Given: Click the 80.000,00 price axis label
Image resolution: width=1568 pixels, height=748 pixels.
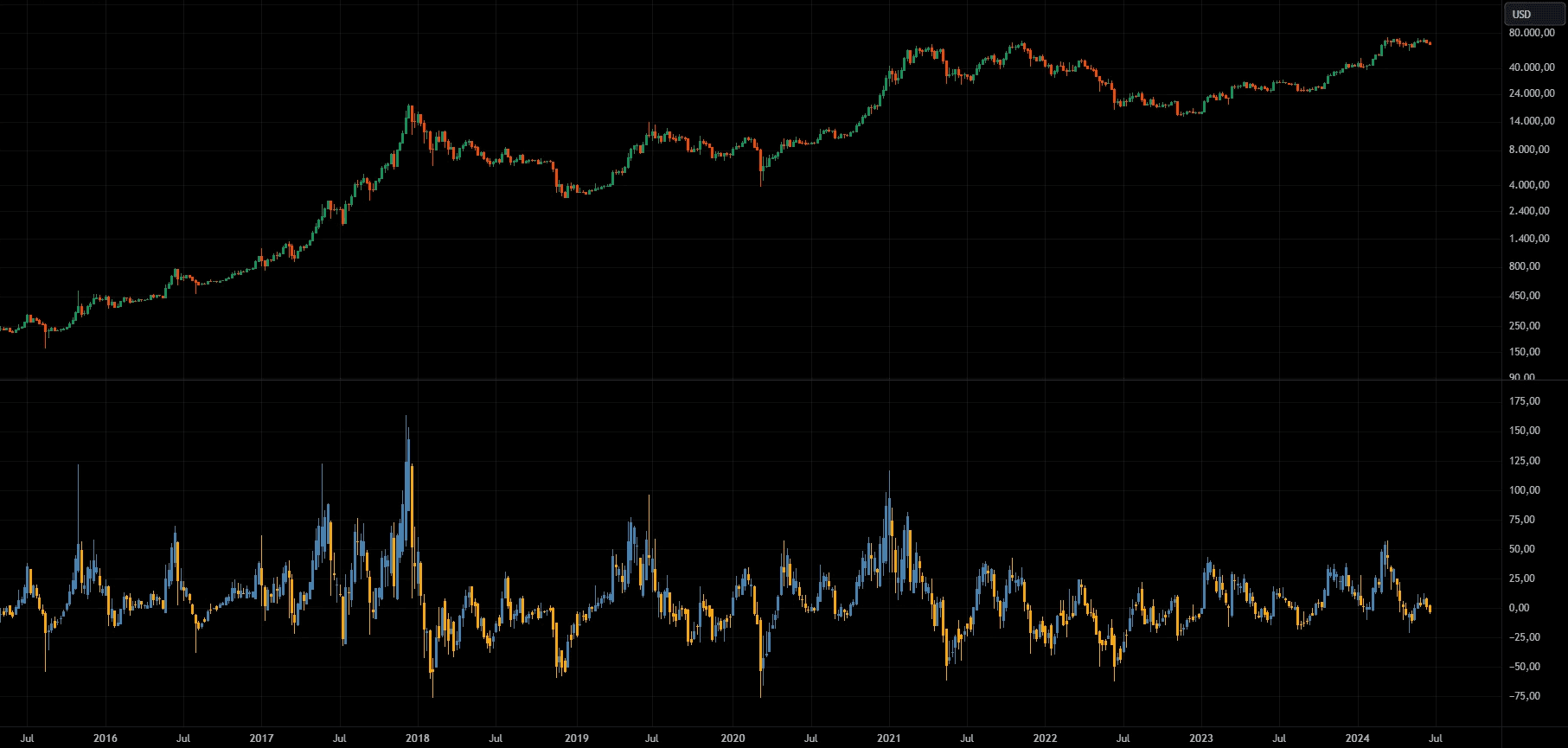Looking at the screenshot, I should click(1532, 33).
